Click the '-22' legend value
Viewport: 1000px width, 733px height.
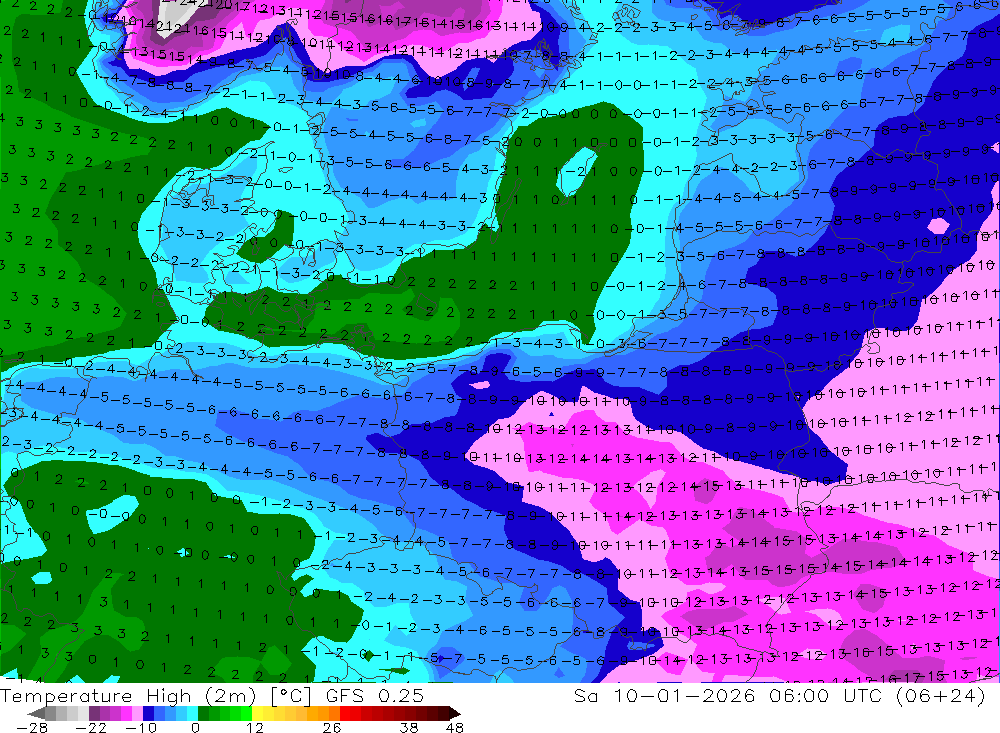91,727
